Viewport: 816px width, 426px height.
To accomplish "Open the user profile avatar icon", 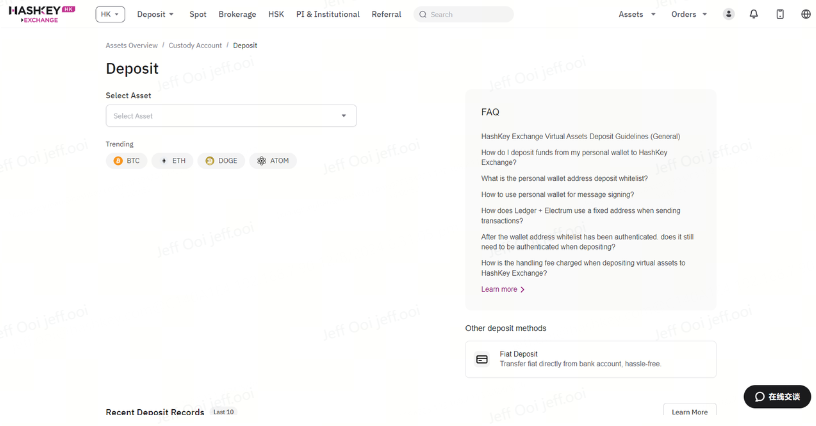I will [729, 14].
